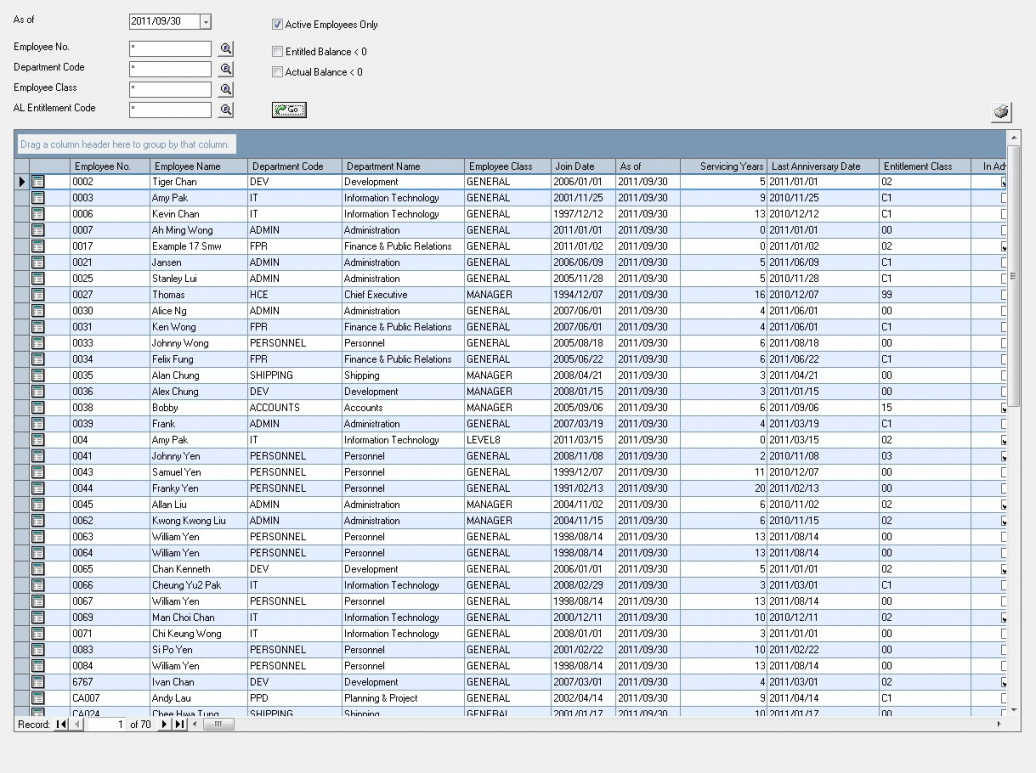This screenshot has width=1036, height=773.
Task: Open detail icon for Alex Chung row
Action: point(38,391)
